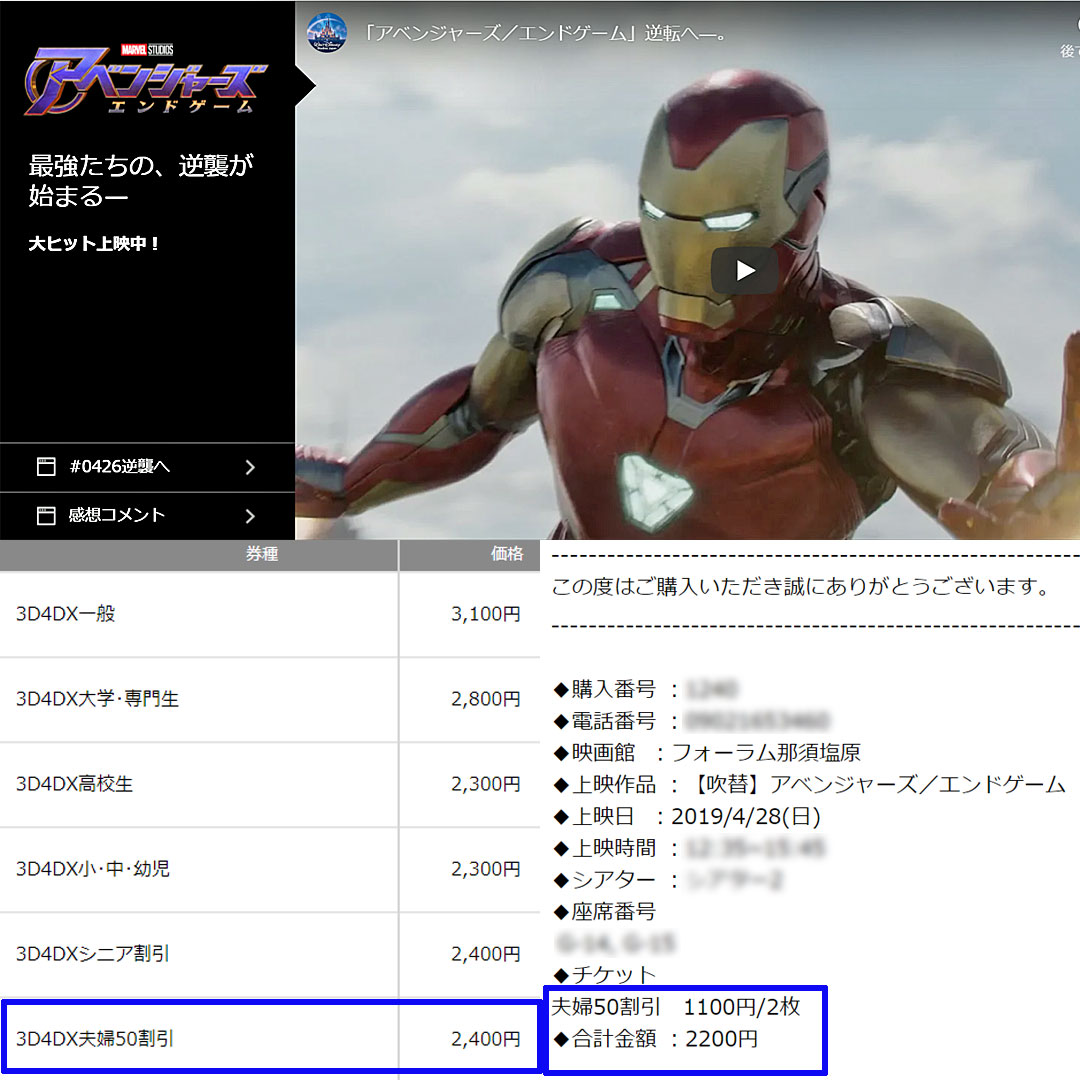Click the 夫婦50割引 1100円/2枚 ticket line
Viewport: 1080px width, 1080px height.
tap(676, 1008)
